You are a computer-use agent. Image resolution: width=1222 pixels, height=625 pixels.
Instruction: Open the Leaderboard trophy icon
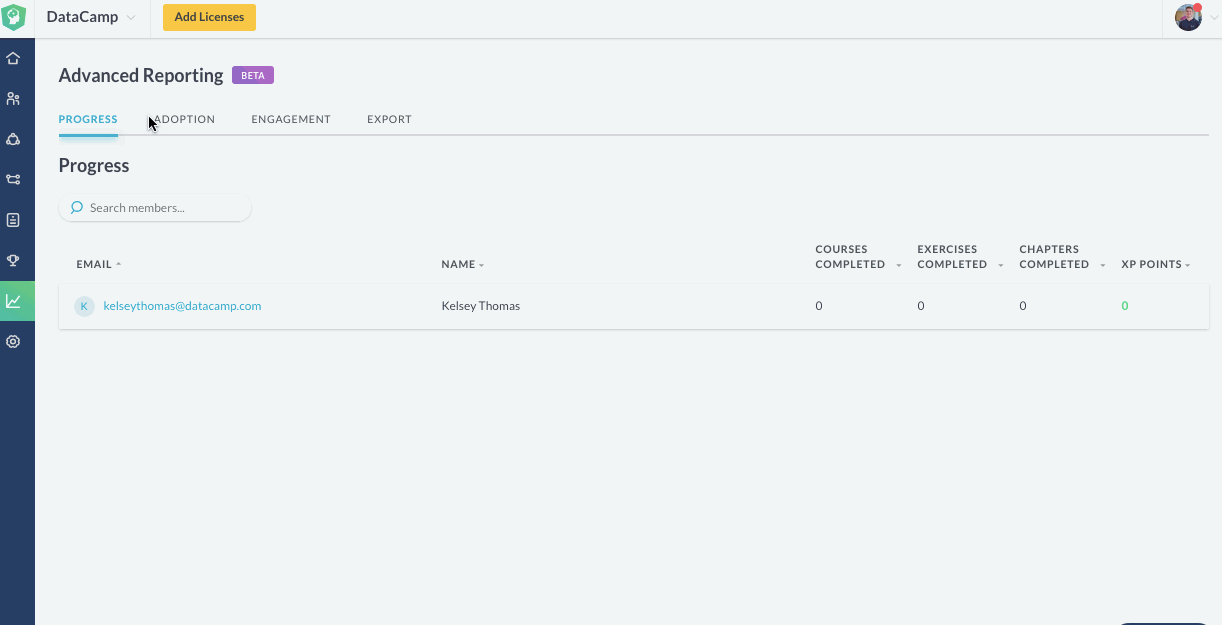pyautogui.click(x=13, y=260)
